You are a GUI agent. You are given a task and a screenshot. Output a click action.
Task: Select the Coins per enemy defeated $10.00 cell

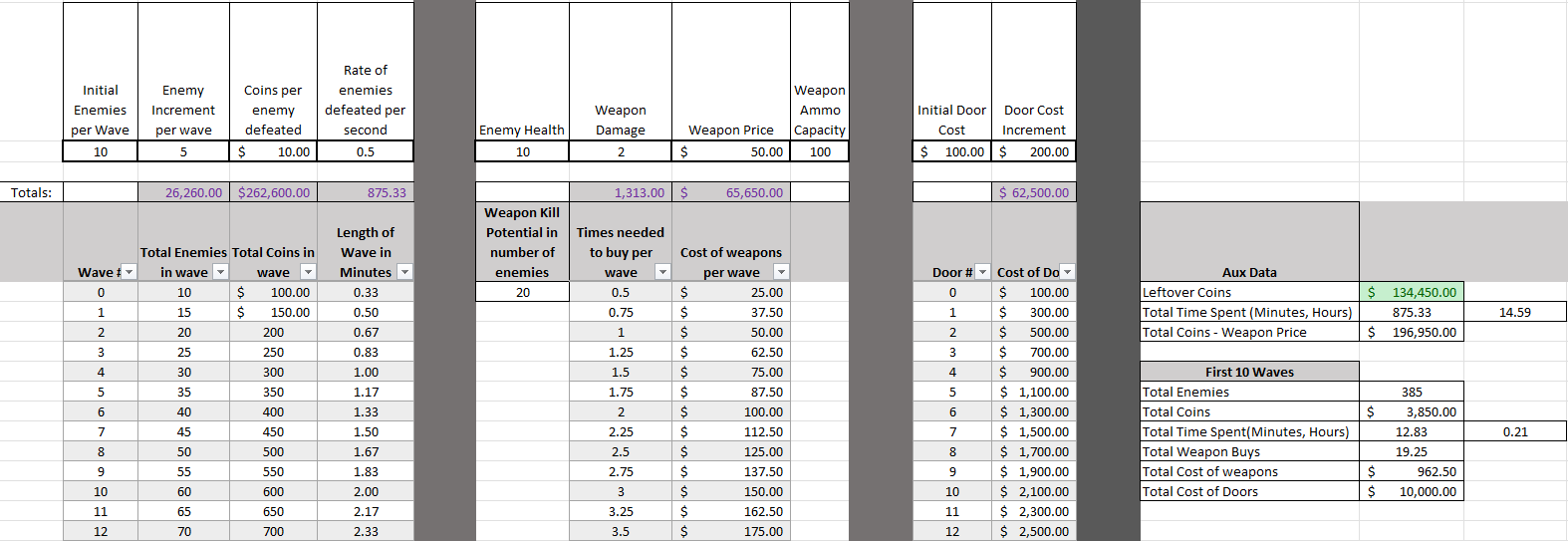273,151
